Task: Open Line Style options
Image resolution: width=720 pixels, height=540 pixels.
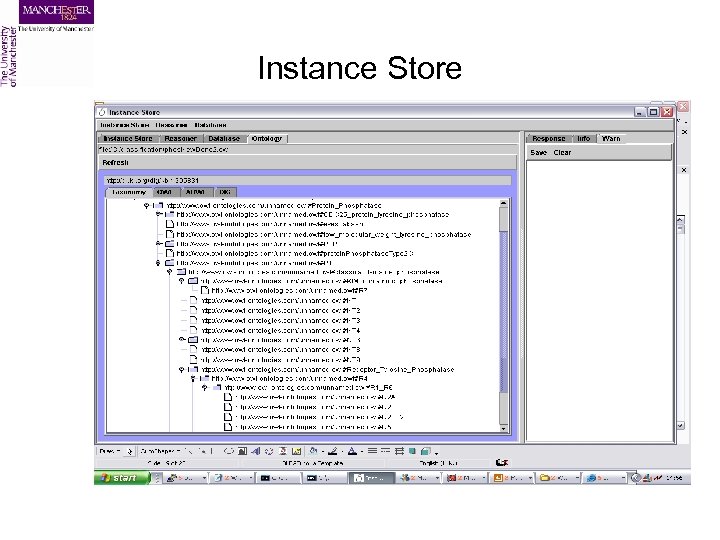Action: click(372, 451)
